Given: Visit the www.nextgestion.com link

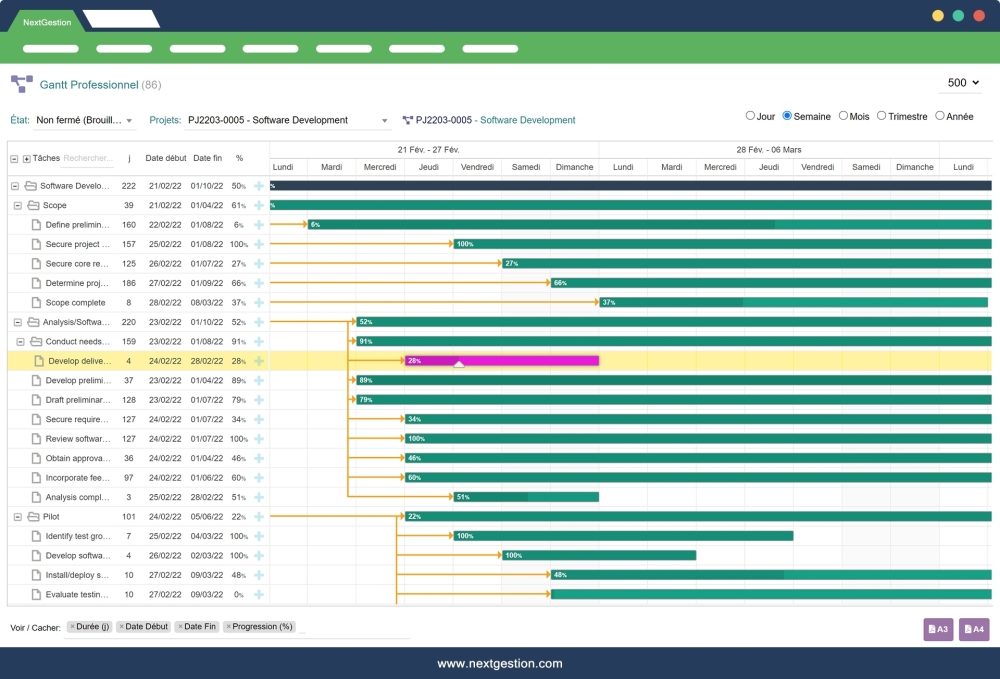Looking at the screenshot, I should [x=500, y=663].
